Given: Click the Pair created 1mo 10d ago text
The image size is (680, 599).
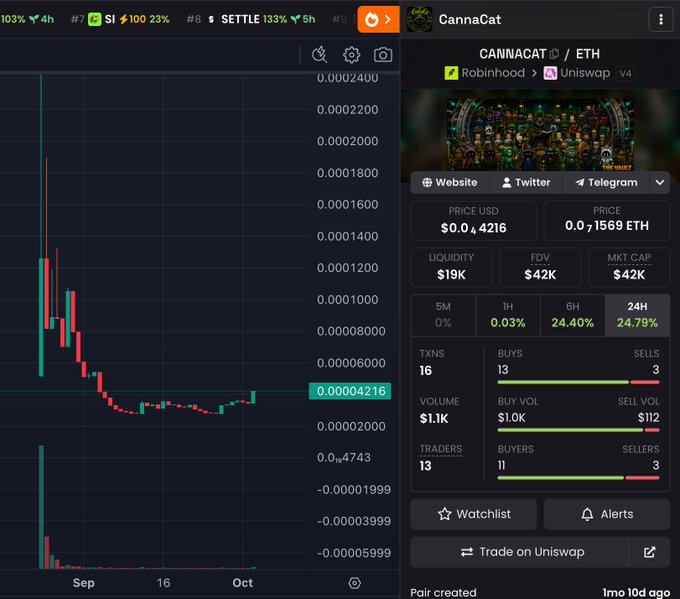Looking at the screenshot, I should [540, 592].
